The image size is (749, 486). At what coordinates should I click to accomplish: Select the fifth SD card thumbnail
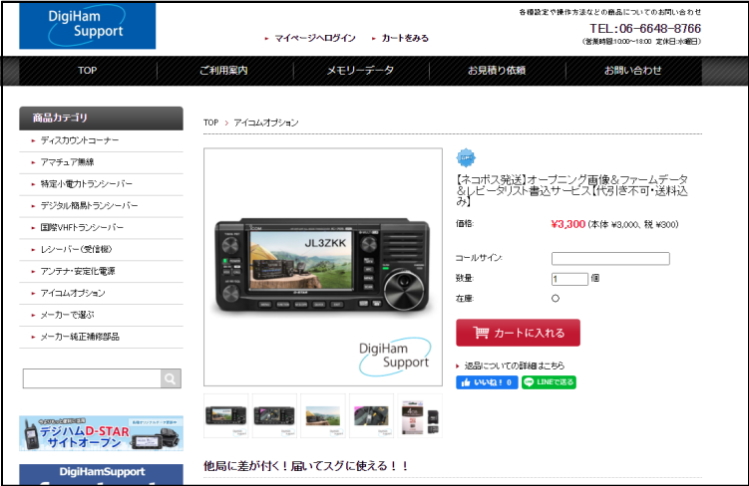(420, 416)
